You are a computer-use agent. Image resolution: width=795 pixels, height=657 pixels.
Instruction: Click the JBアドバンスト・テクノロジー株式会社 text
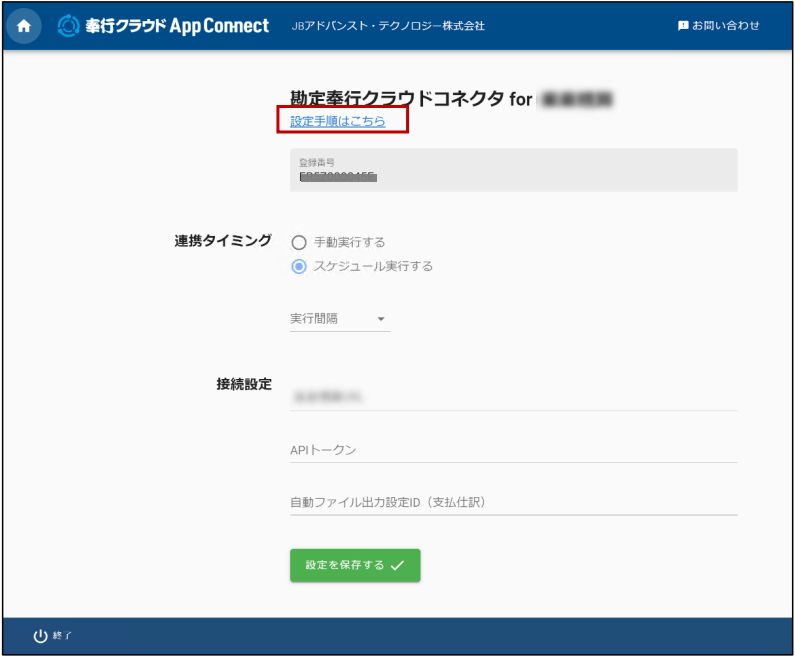(x=388, y=26)
